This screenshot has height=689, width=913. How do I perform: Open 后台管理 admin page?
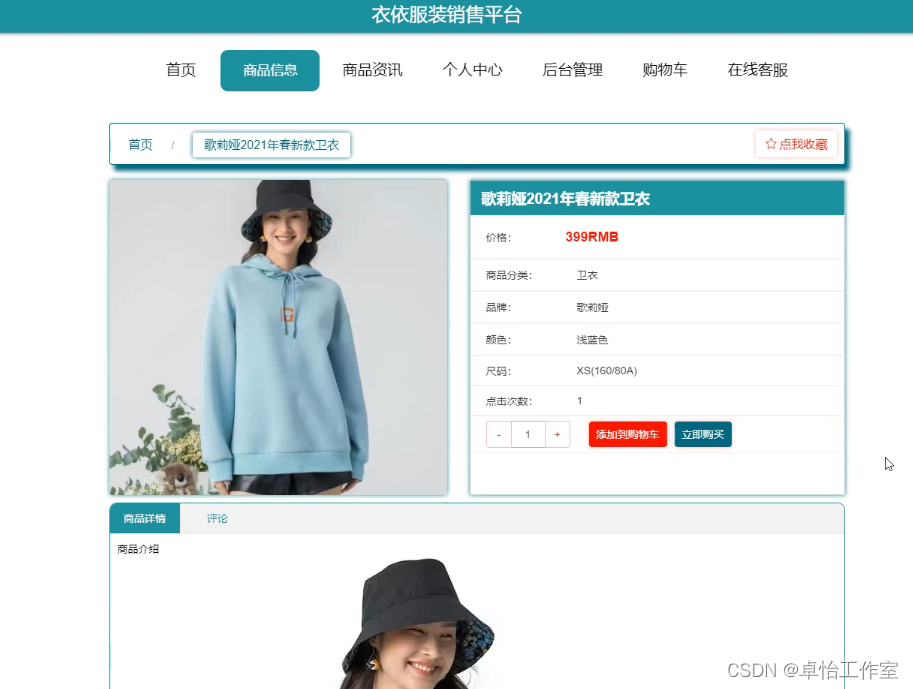click(572, 70)
